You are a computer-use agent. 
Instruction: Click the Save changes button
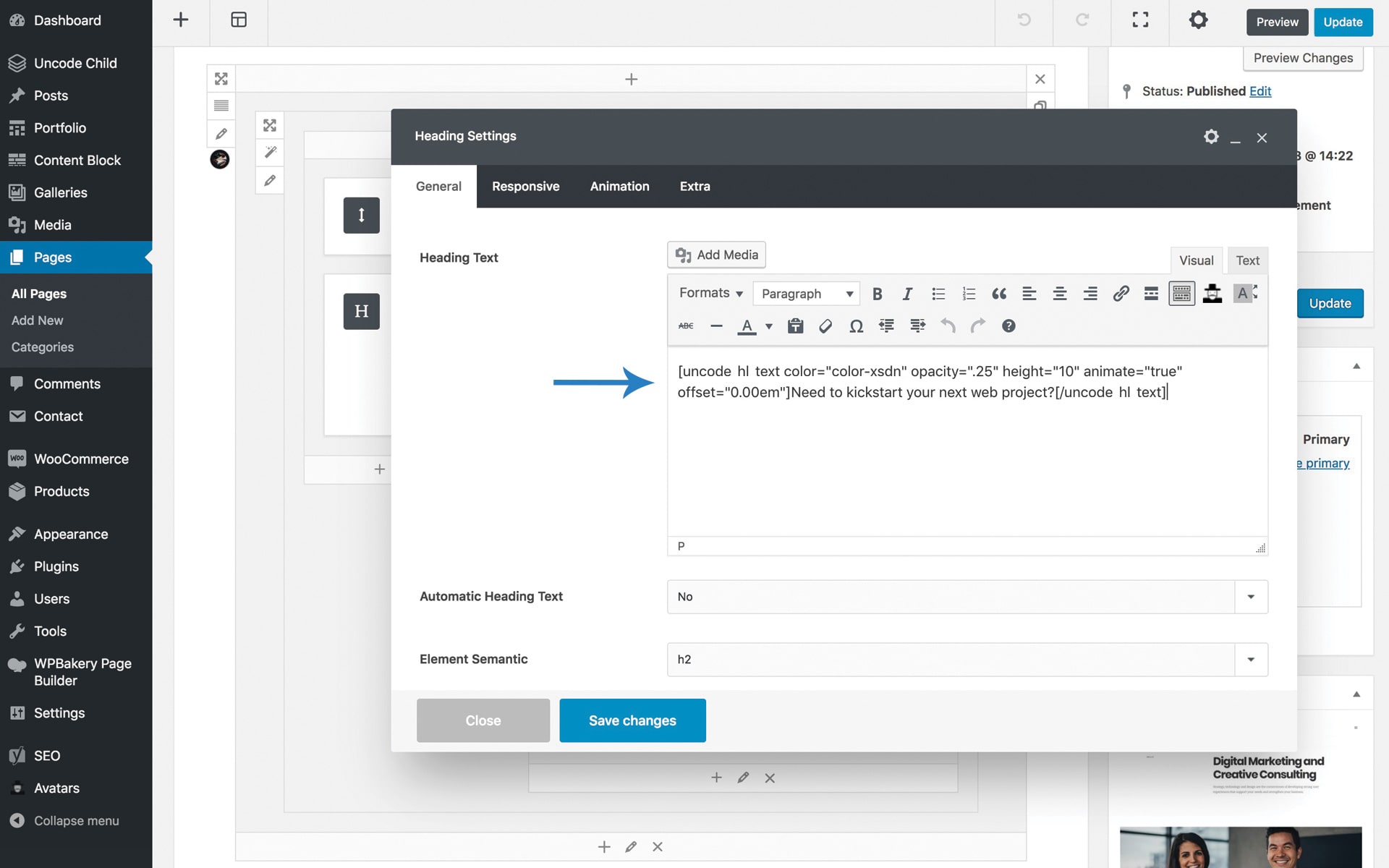[632, 720]
